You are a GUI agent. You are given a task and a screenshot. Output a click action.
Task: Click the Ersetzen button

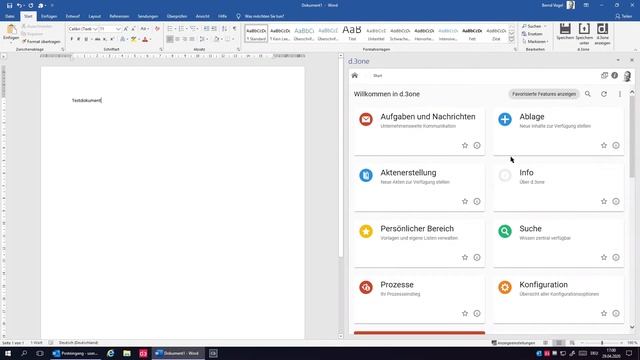click(532, 34)
